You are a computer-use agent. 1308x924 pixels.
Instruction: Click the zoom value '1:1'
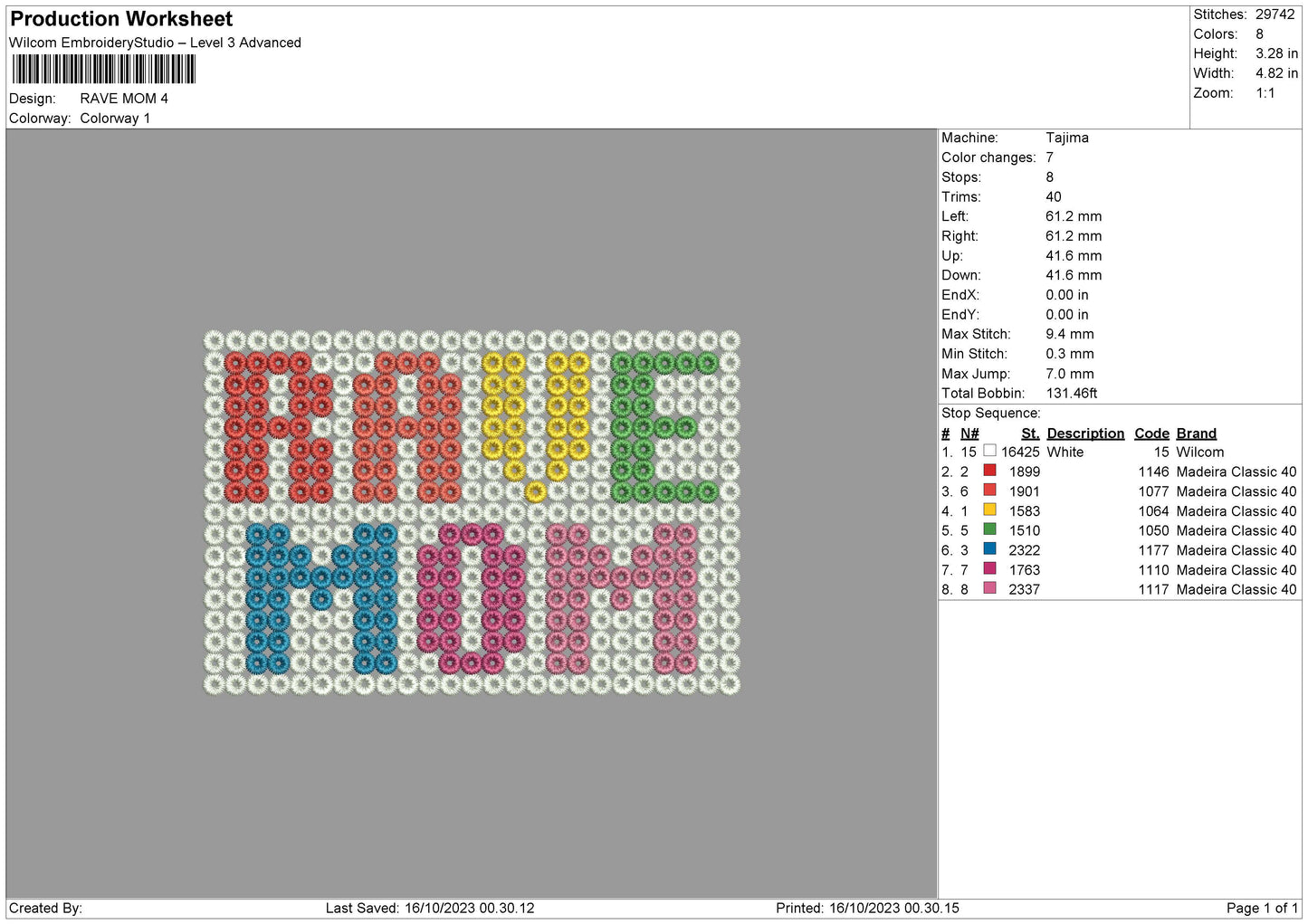[1265, 93]
